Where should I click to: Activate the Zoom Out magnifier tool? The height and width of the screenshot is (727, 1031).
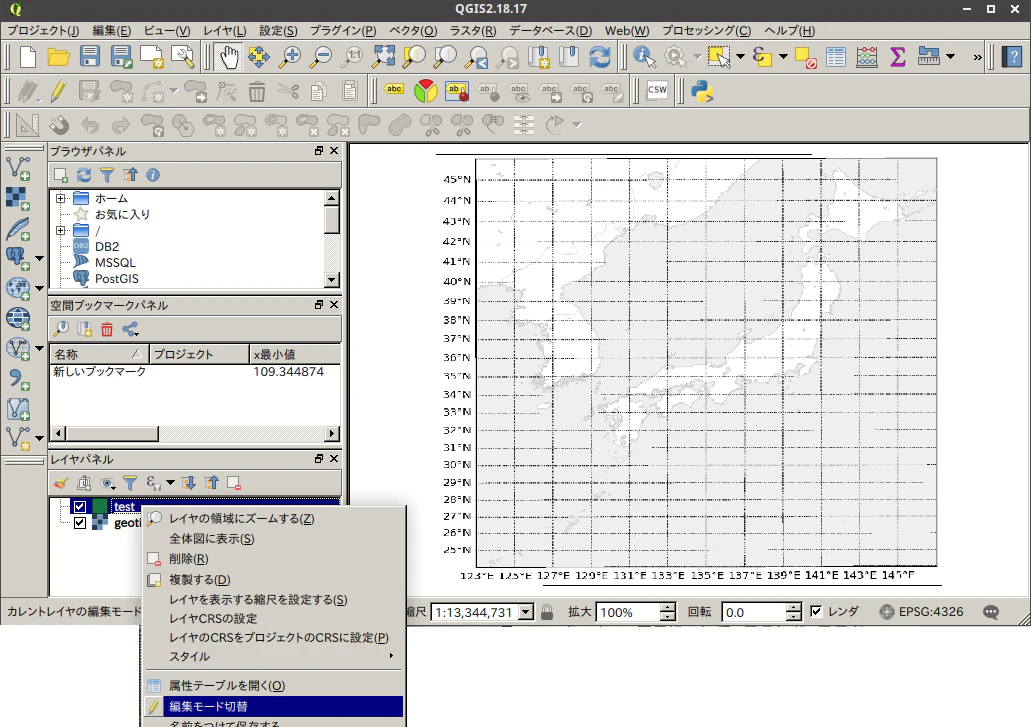pyautogui.click(x=321, y=57)
